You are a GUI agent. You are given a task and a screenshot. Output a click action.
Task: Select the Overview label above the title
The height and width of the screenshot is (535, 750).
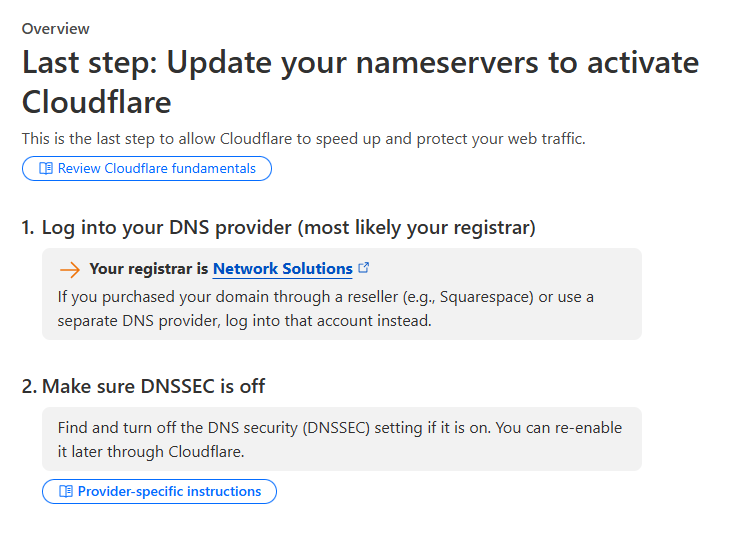point(55,29)
